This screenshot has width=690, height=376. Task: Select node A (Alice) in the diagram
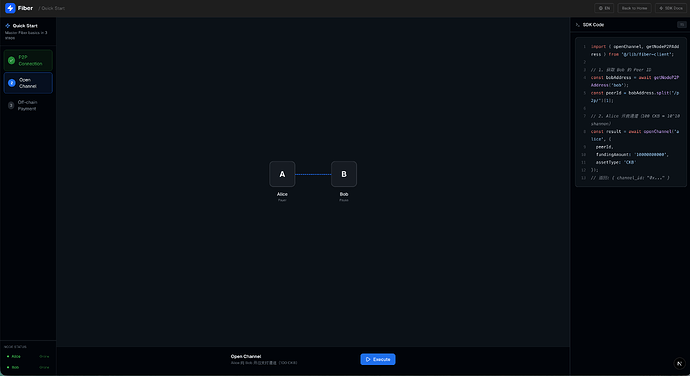pos(282,174)
